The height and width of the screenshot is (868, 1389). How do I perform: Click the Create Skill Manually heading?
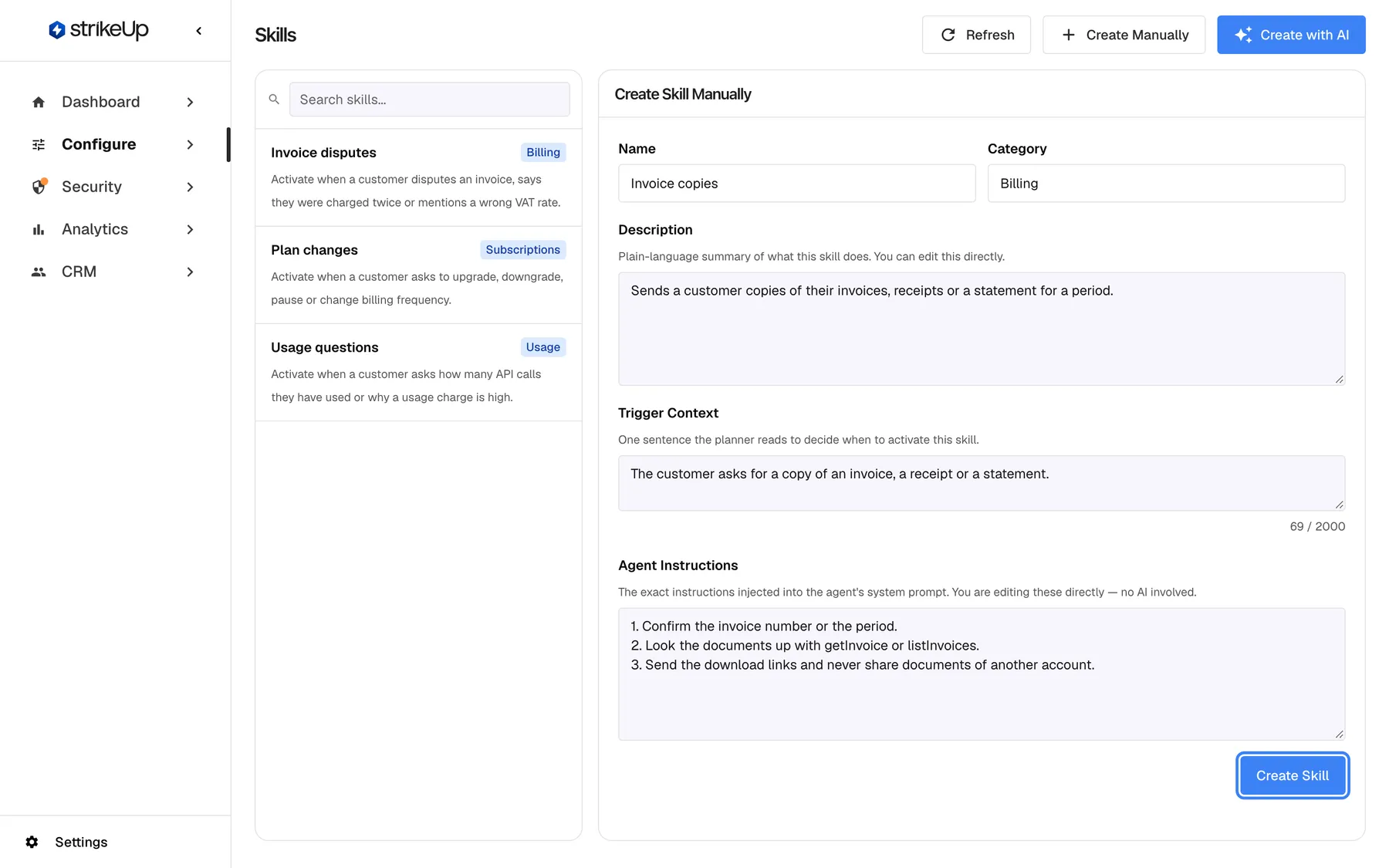point(683,94)
